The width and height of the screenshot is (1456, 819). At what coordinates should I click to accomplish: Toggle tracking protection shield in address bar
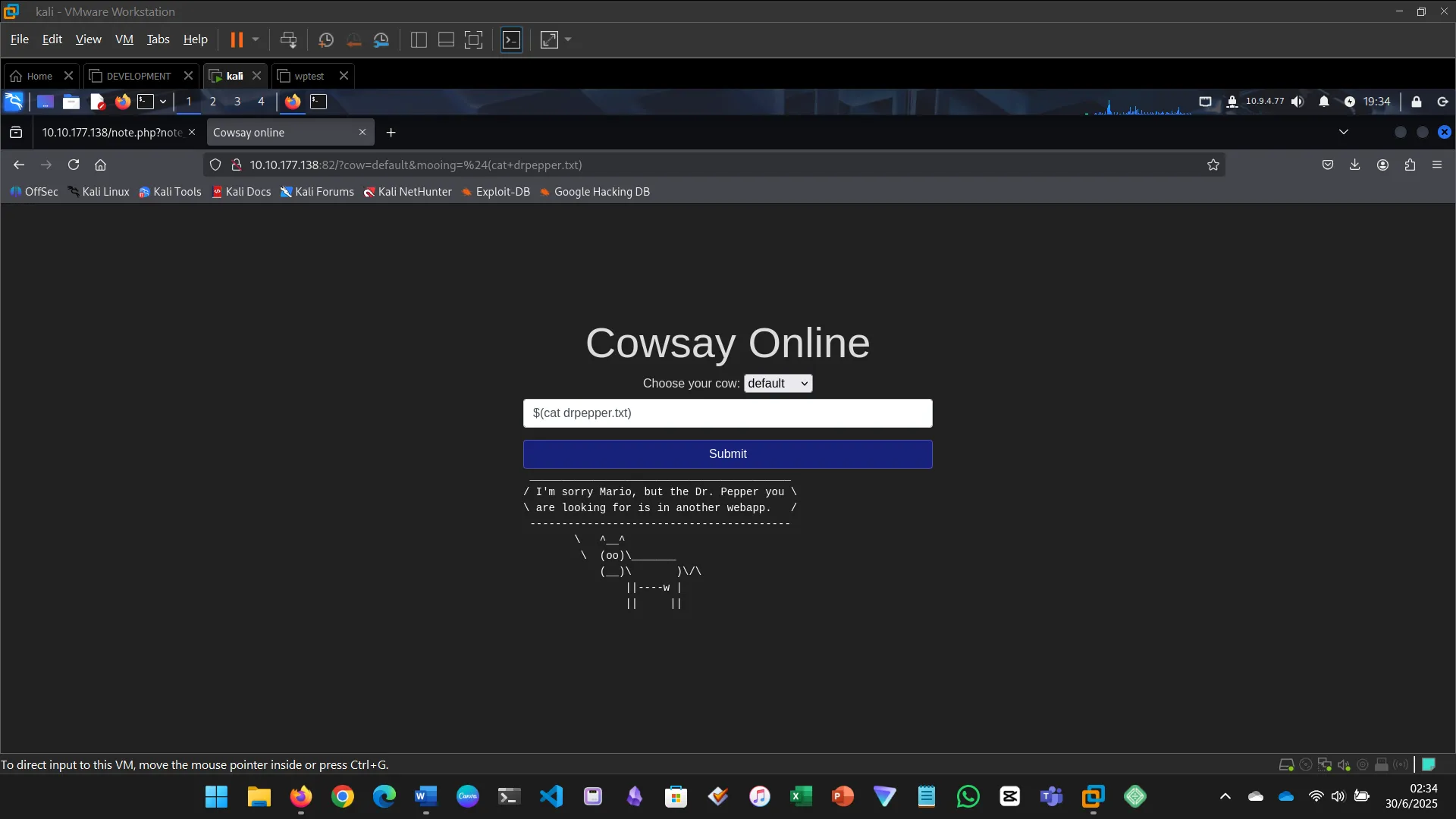tap(215, 165)
